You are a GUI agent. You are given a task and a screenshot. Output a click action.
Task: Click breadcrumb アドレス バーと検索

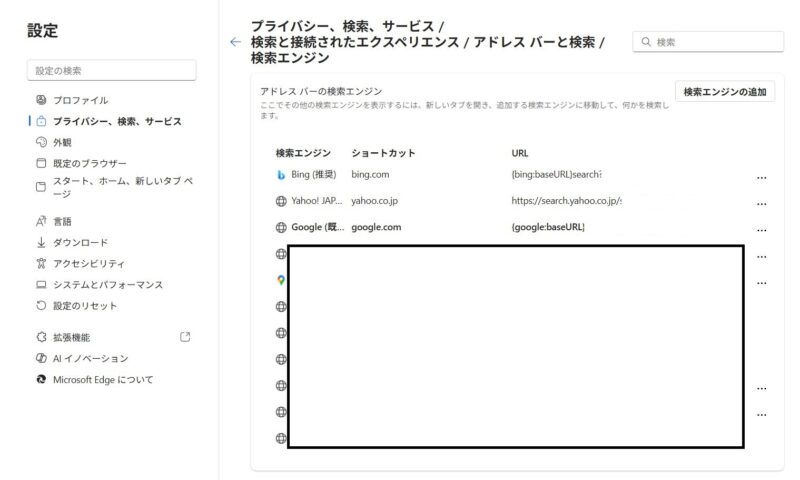(x=534, y=42)
